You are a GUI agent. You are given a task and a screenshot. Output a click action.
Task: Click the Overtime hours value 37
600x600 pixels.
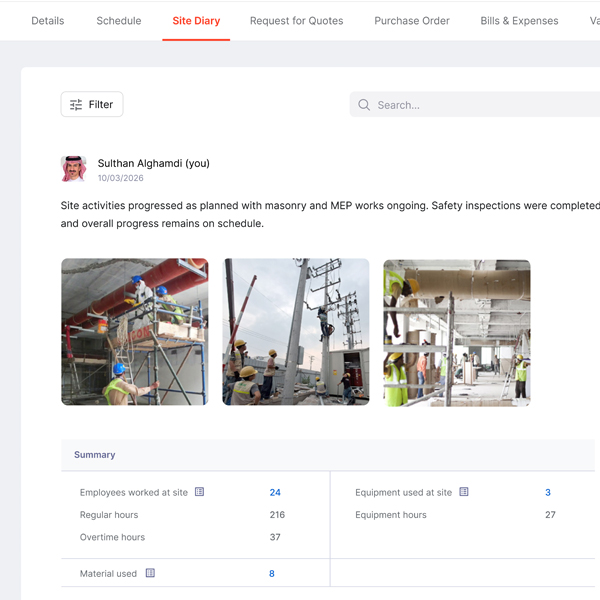pos(275,537)
